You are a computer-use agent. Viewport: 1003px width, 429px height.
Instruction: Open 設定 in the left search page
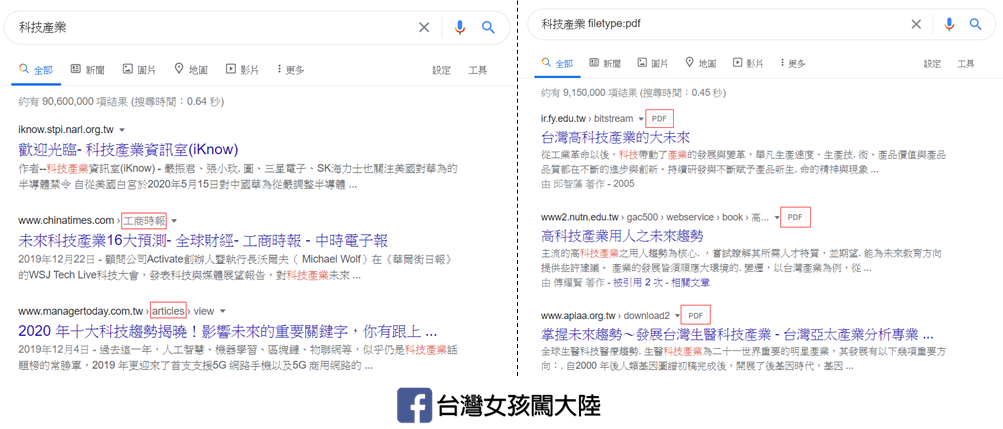pos(441,70)
